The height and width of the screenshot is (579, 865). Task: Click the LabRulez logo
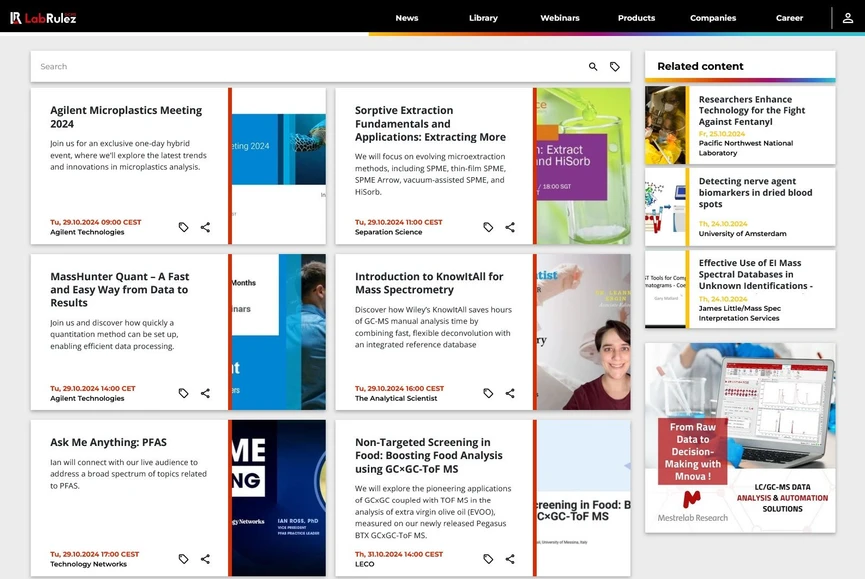(x=43, y=18)
